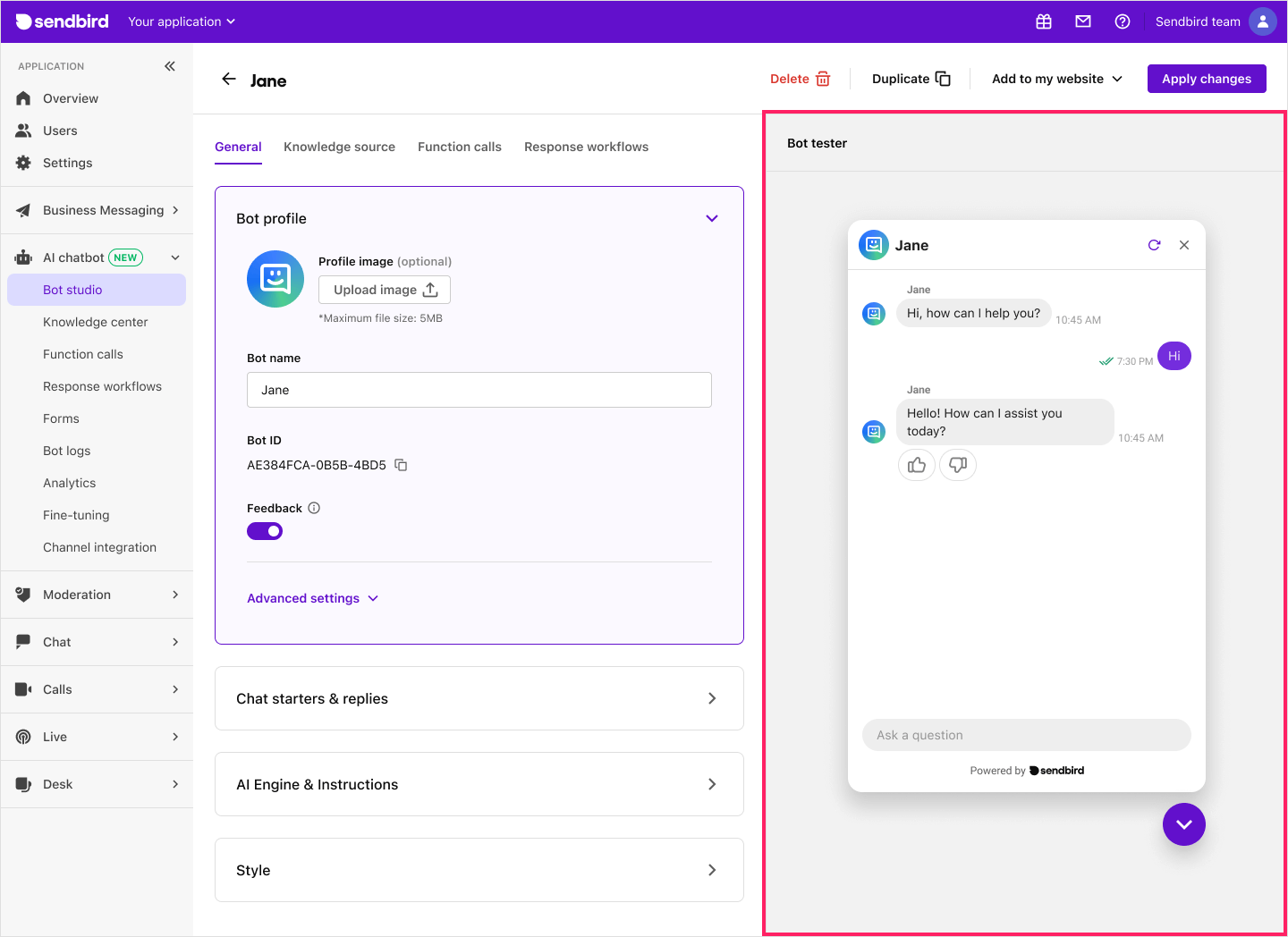Open the gift box icon in header
The width and height of the screenshot is (1288, 937).
point(1044,21)
